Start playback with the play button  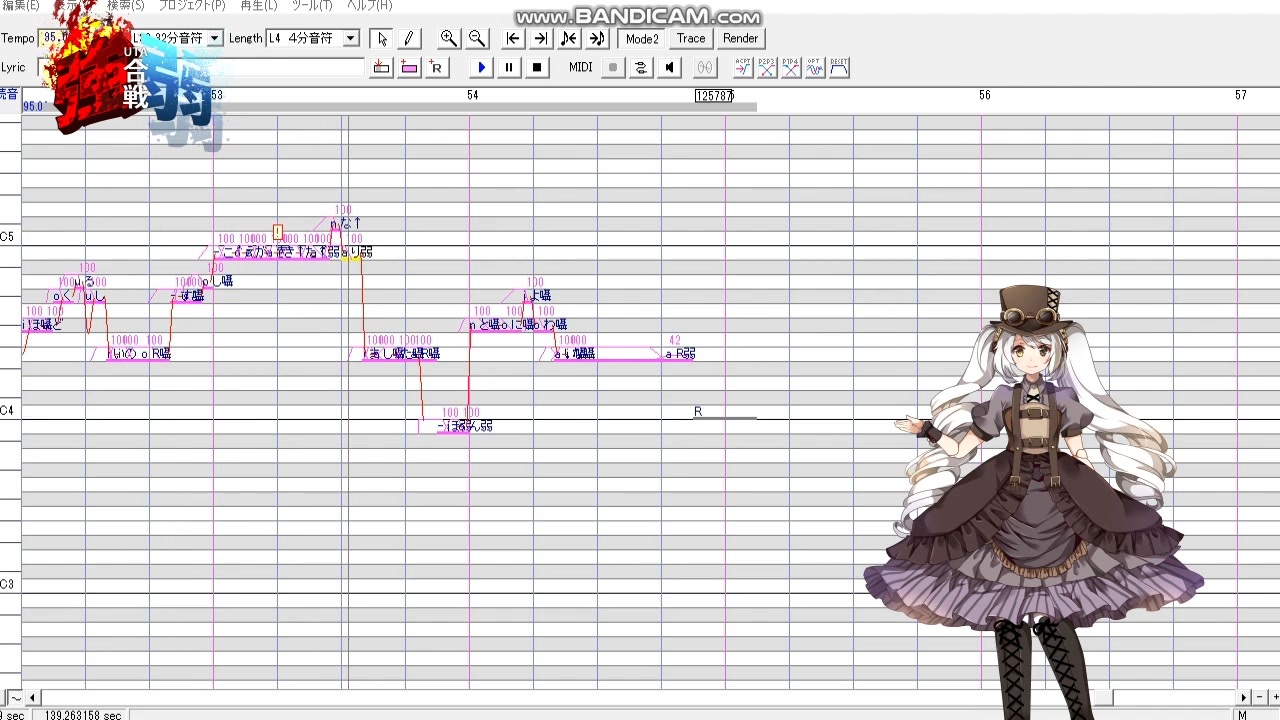[481, 67]
